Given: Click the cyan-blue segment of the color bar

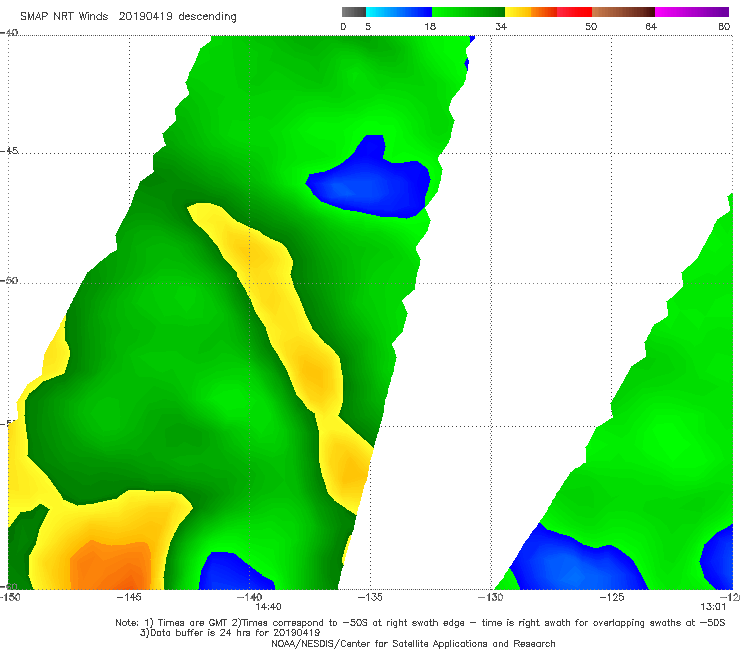Looking at the screenshot, I should 399,12.
